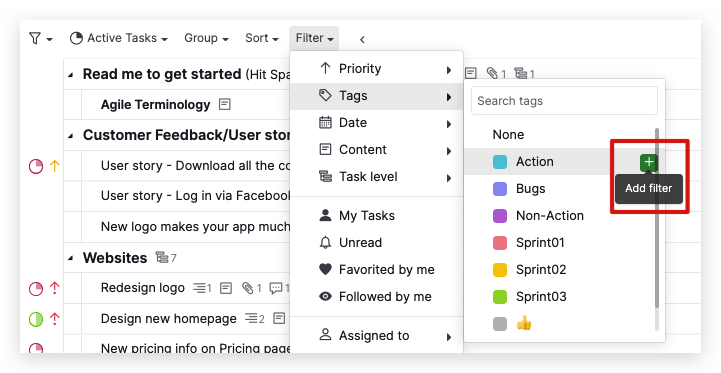Screen dimensions: 721x373
Task: Open the Content filter submenu
Action: tap(376, 150)
